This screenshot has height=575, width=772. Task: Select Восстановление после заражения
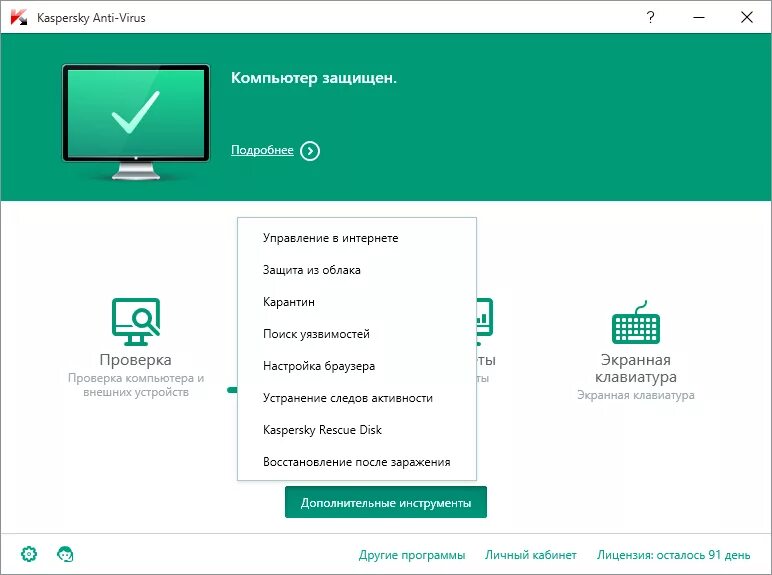coord(357,462)
